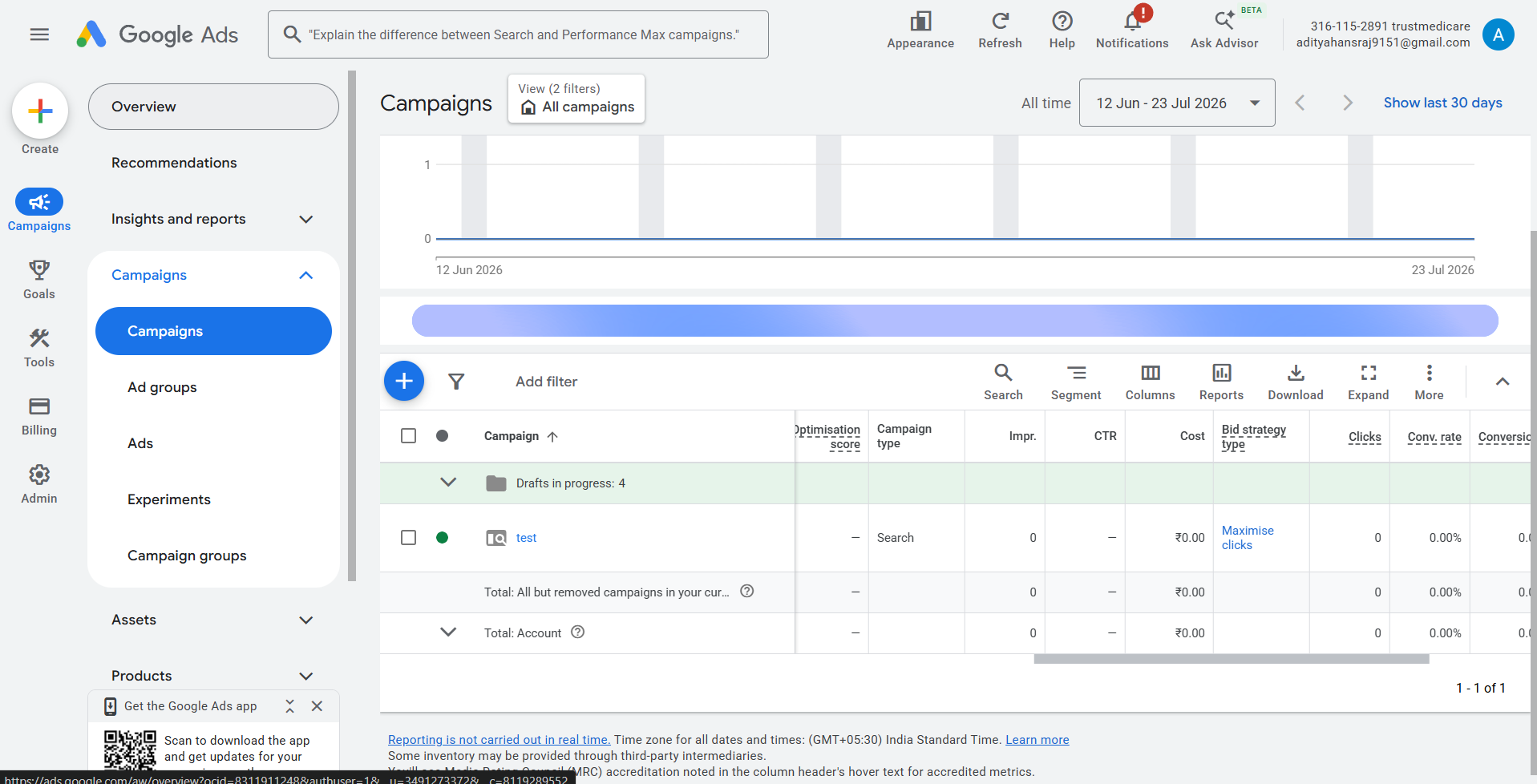Open the Segment tool
The height and width of the screenshot is (784, 1537).
[1076, 382]
